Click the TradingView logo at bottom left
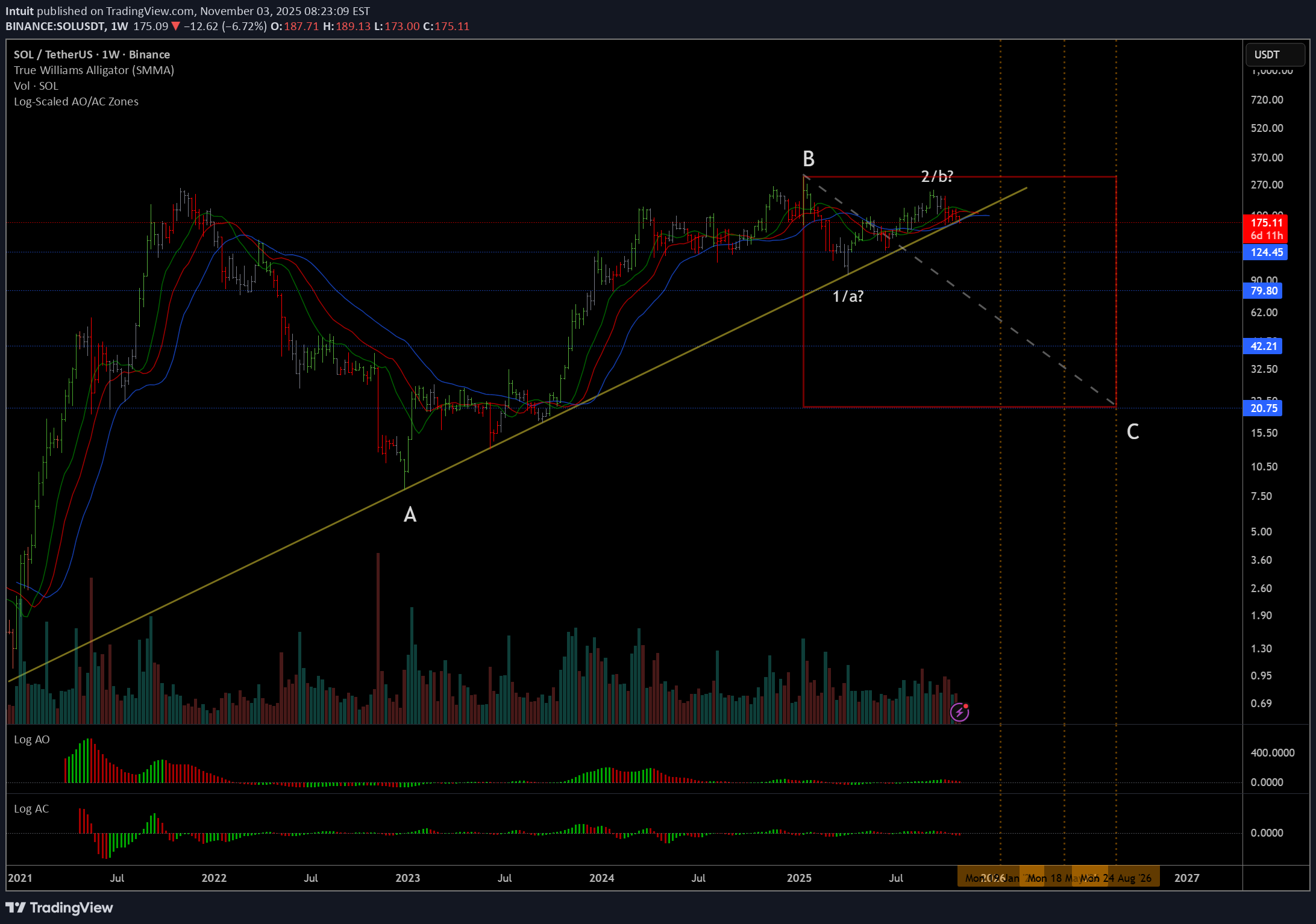Image resolution: width=1316 pixels, height=924 pixels. (59, 907)
